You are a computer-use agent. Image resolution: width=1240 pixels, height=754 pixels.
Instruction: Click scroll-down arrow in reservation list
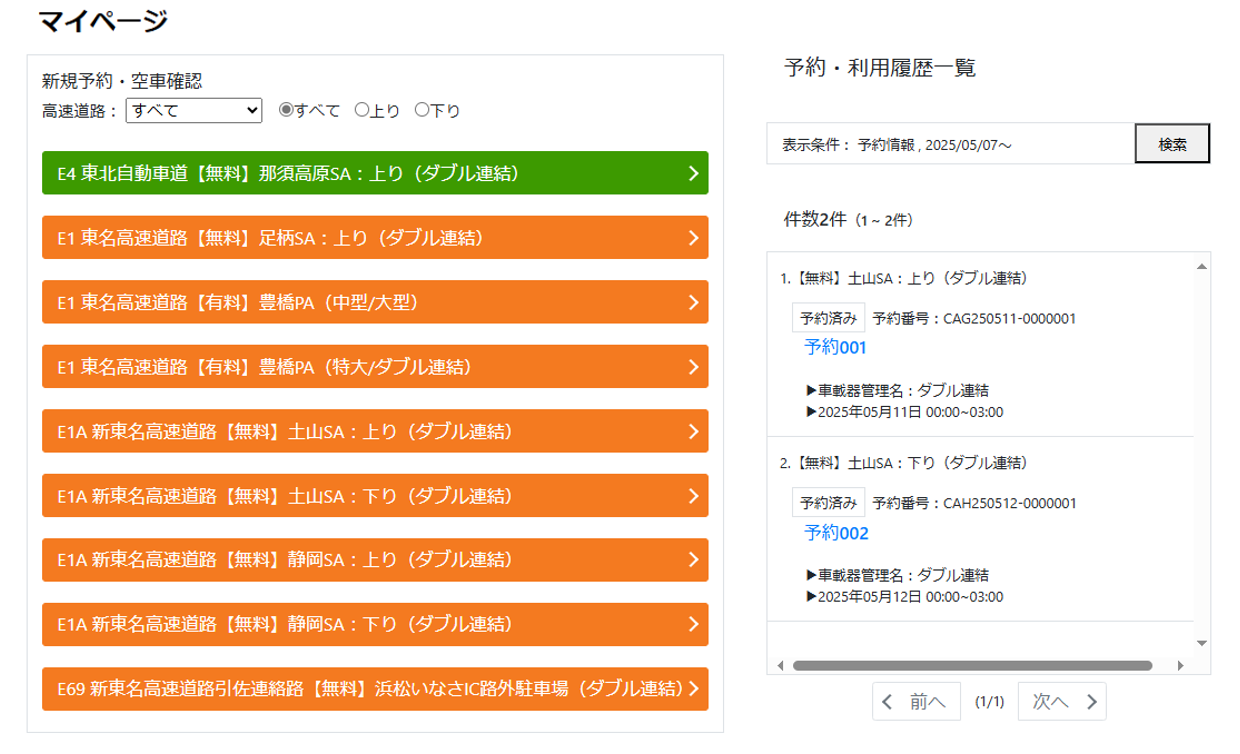pos(1202,642)
